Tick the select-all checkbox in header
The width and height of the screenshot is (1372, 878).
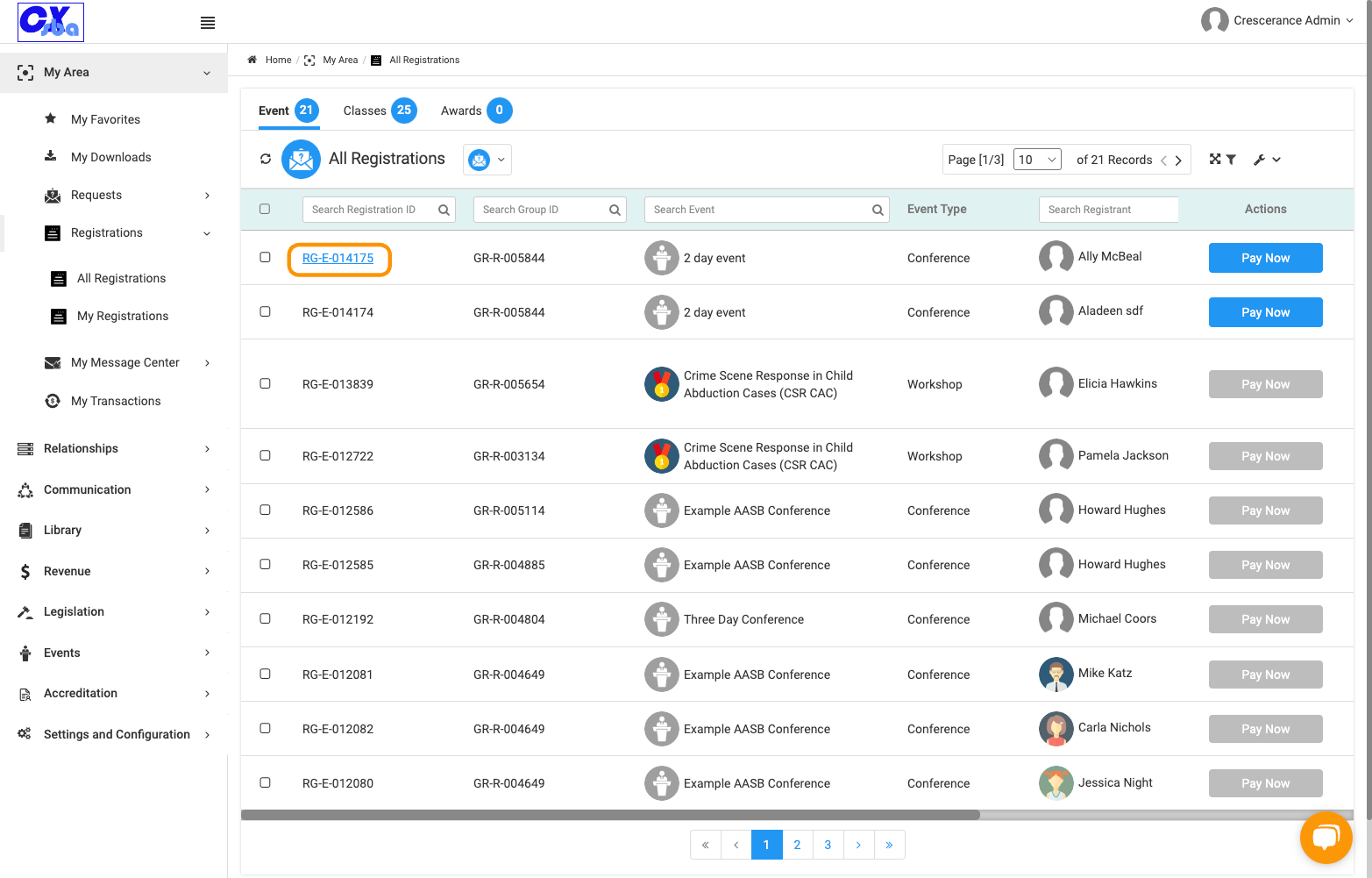265,209
